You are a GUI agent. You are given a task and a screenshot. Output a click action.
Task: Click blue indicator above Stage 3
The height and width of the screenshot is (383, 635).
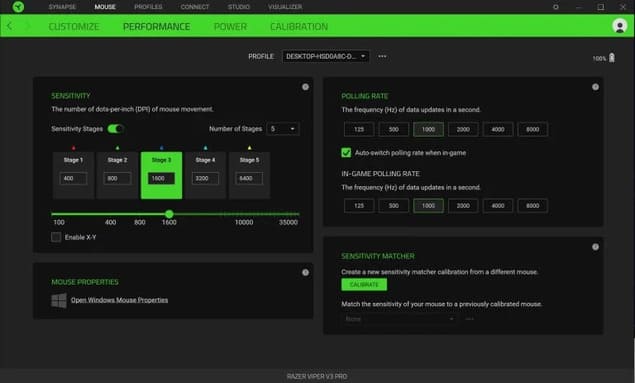[161, 148]
